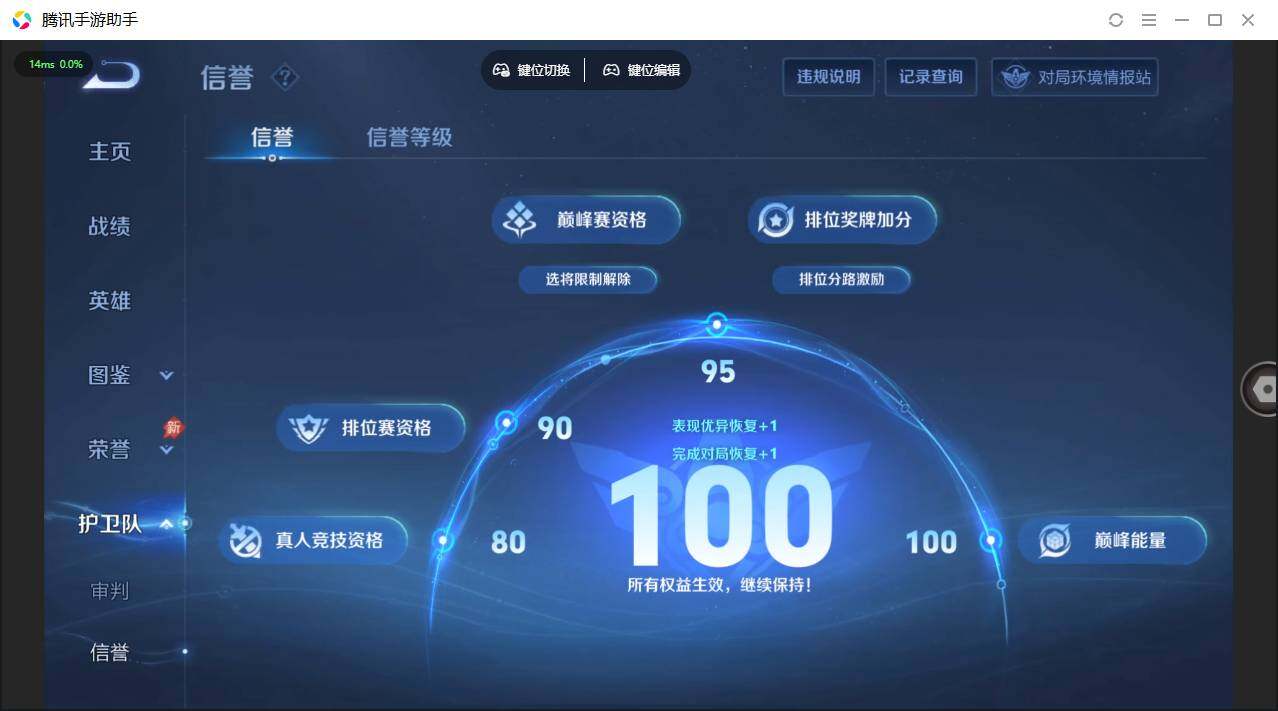
Task: Switch to the 信誉 tab
Action: point(272,137)
